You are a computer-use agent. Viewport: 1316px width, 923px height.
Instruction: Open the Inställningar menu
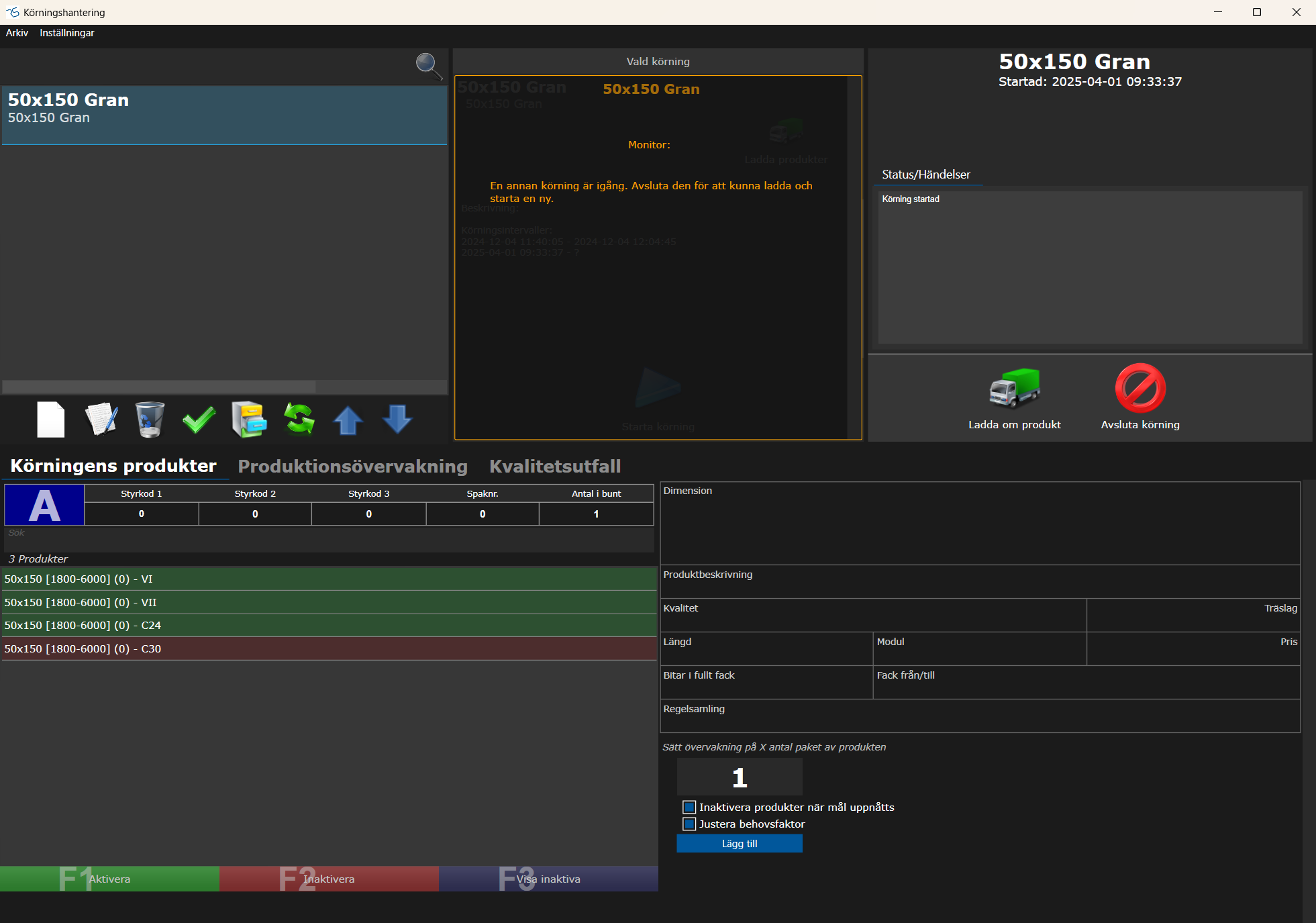click(67, 33)
